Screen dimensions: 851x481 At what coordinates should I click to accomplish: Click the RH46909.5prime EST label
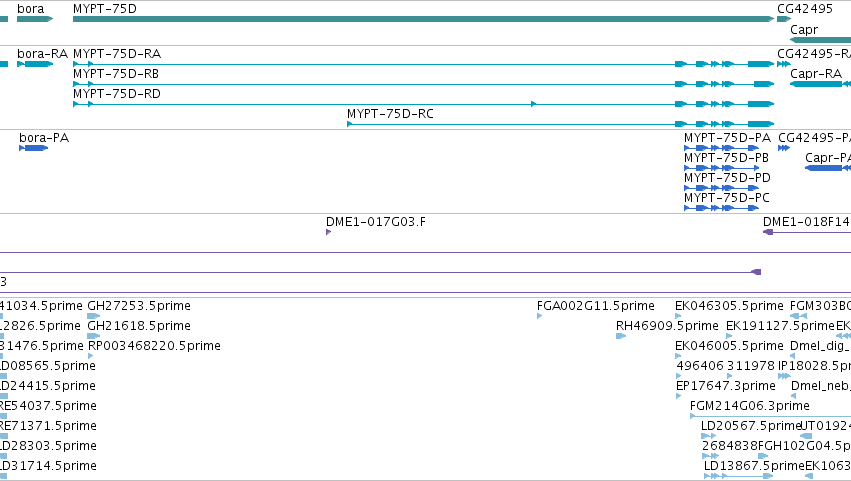coord(668,326)
